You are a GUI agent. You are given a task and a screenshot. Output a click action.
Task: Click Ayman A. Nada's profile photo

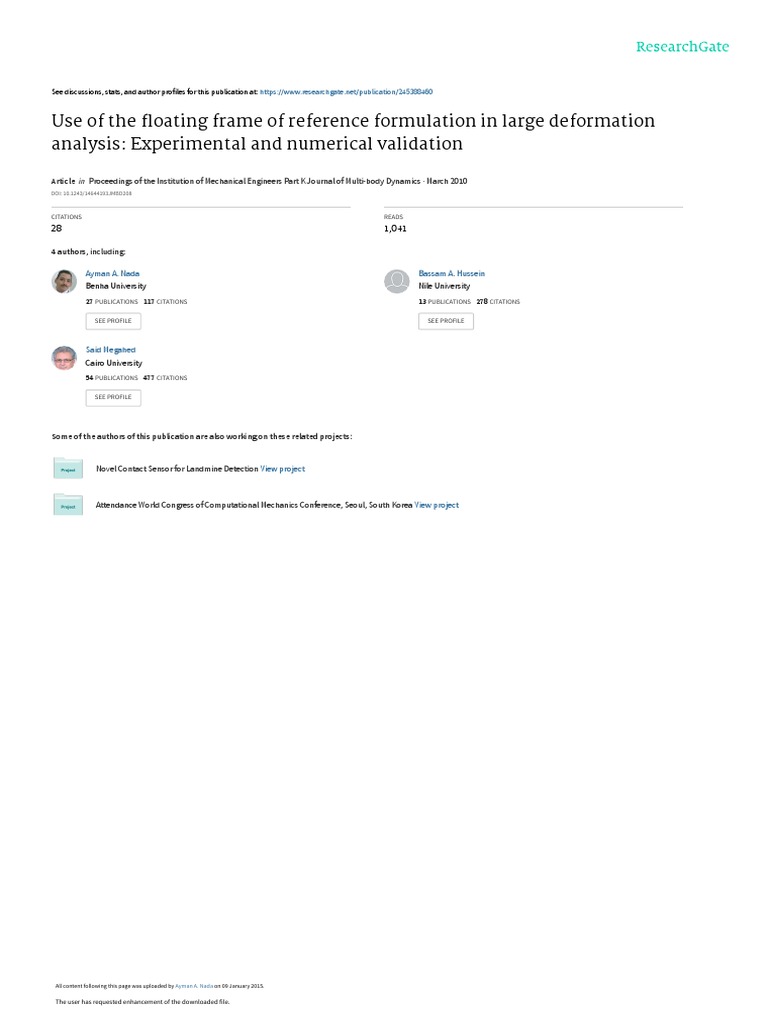tap(64, 282)
